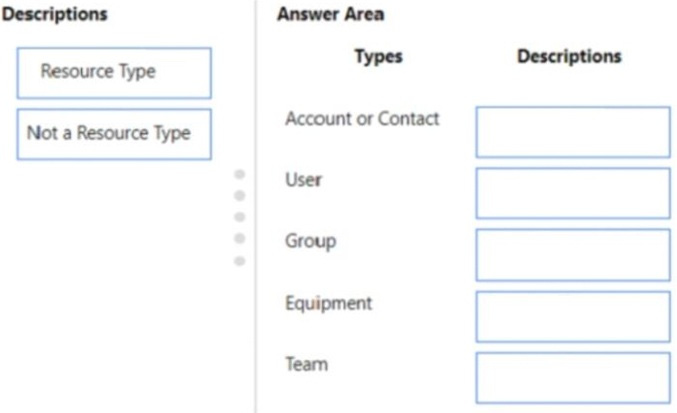Click the answer box beside Group
677x413 pixels.
coord(573,255)
